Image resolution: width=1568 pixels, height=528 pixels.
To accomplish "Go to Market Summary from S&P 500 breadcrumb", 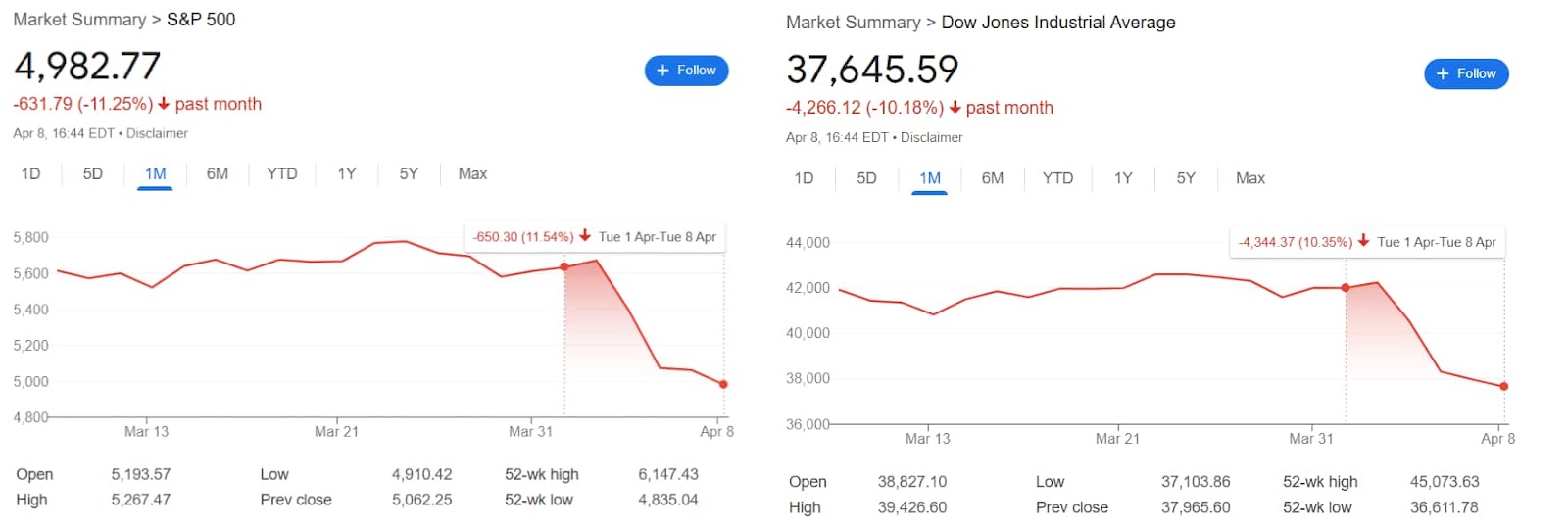I will 79,20.
